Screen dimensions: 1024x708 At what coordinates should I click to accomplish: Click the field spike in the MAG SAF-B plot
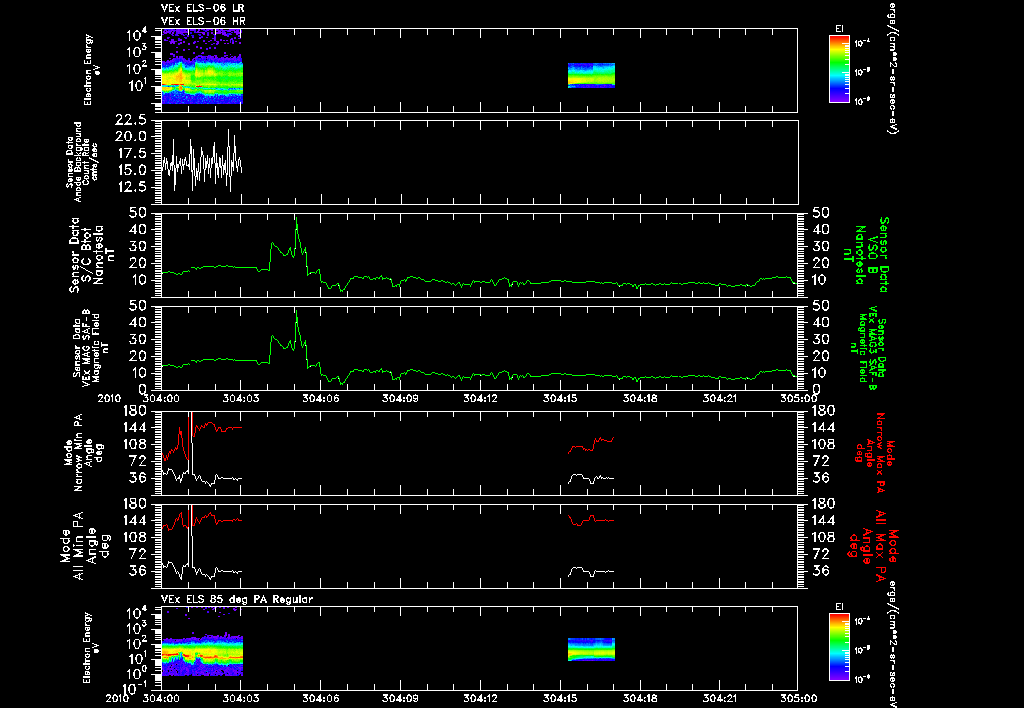coord(296,314)
